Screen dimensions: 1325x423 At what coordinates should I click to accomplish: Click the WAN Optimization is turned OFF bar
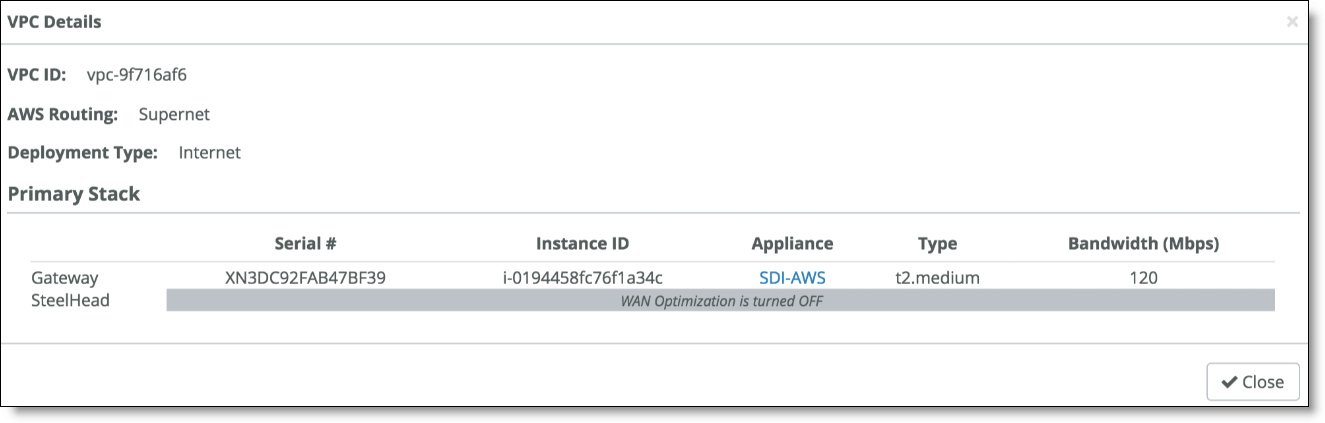coord(721,300)
